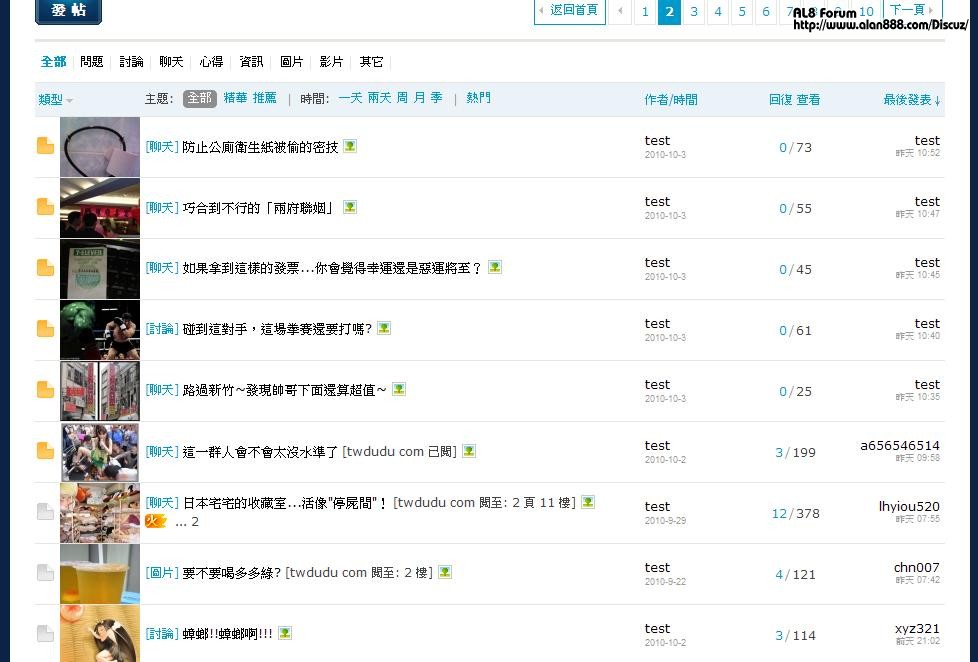Click the gray folder icon beside 要不要喝多多綠
The width and height of the screenshot is (978, 662).
pos(46,572)
